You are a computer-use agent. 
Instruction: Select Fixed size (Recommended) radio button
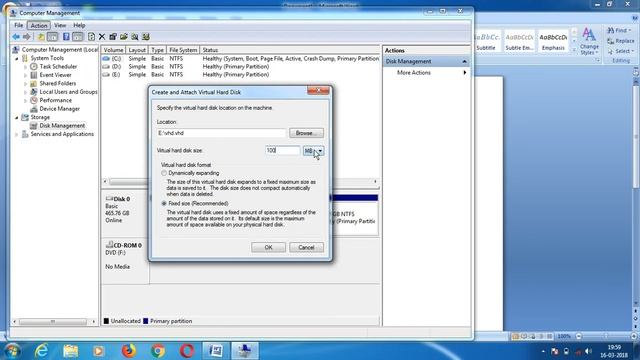[x=164, y=203]
